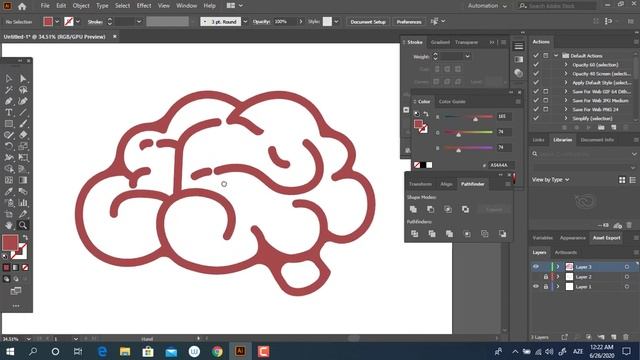Toggle checkmark for Opacity 60 action
This screenshot has height=360, width=640.
(x=536, y=64)
